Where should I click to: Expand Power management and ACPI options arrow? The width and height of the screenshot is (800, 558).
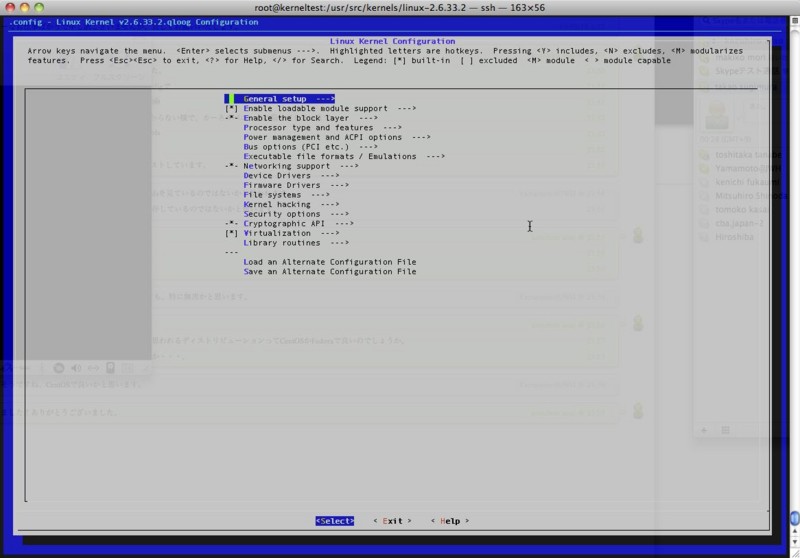[x=421, y=137]
